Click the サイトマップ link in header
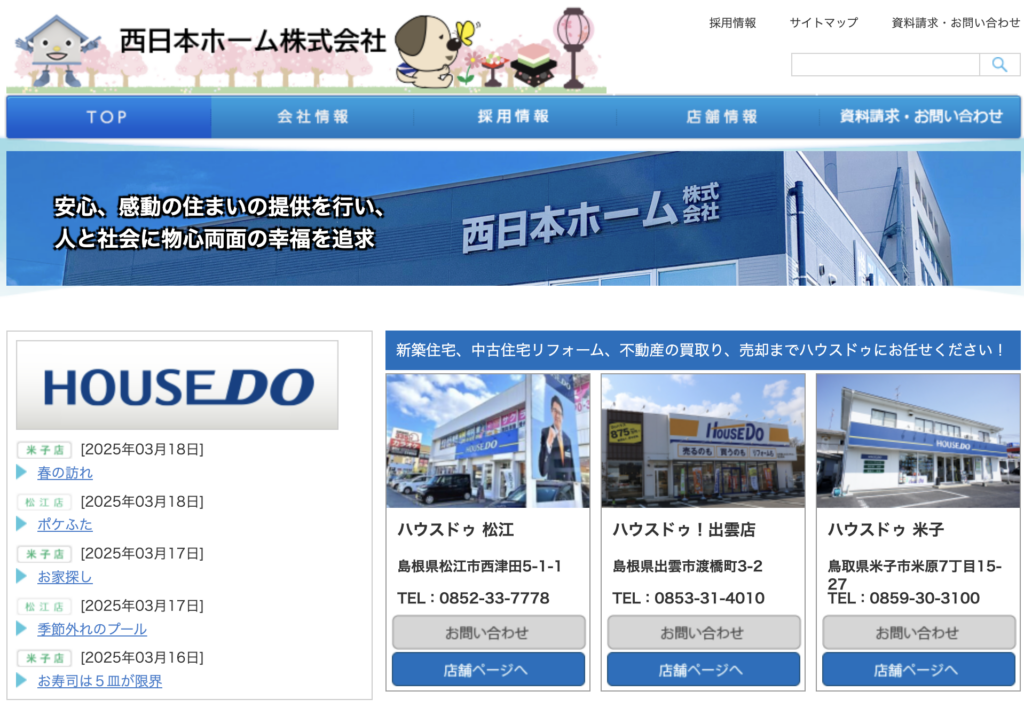 tap(823, 23)
